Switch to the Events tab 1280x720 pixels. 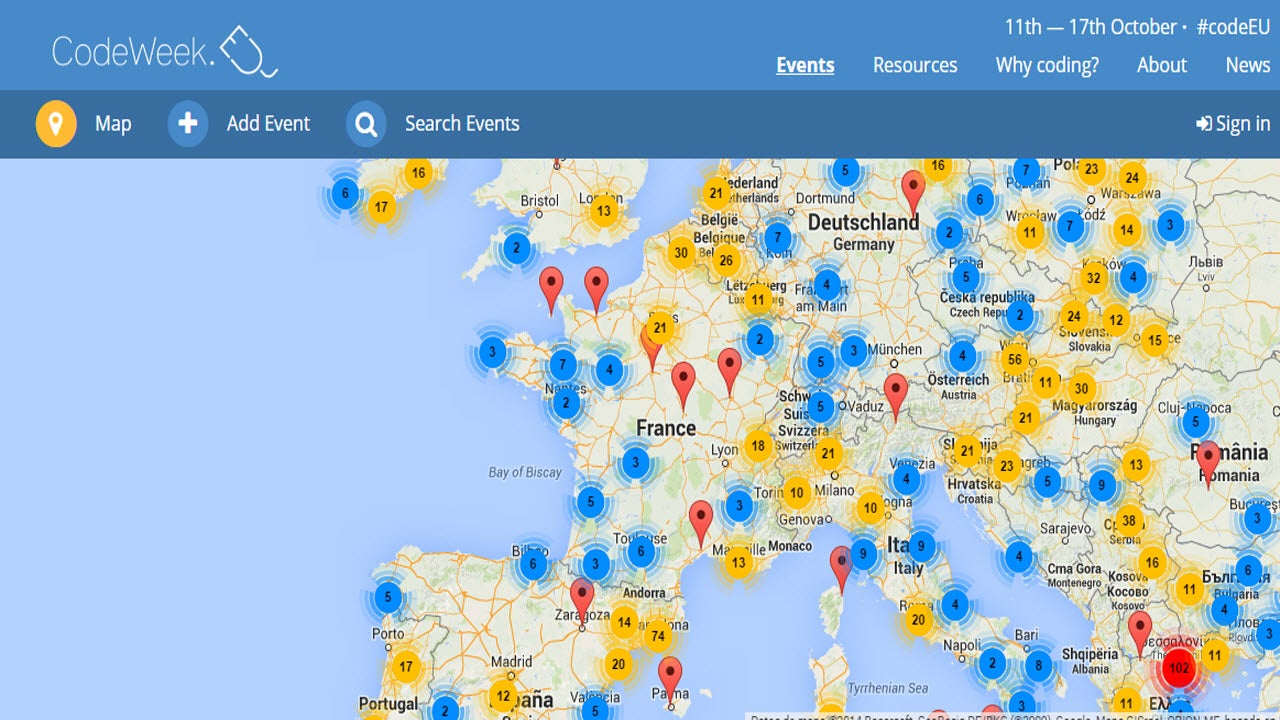(x=805, y=64)
